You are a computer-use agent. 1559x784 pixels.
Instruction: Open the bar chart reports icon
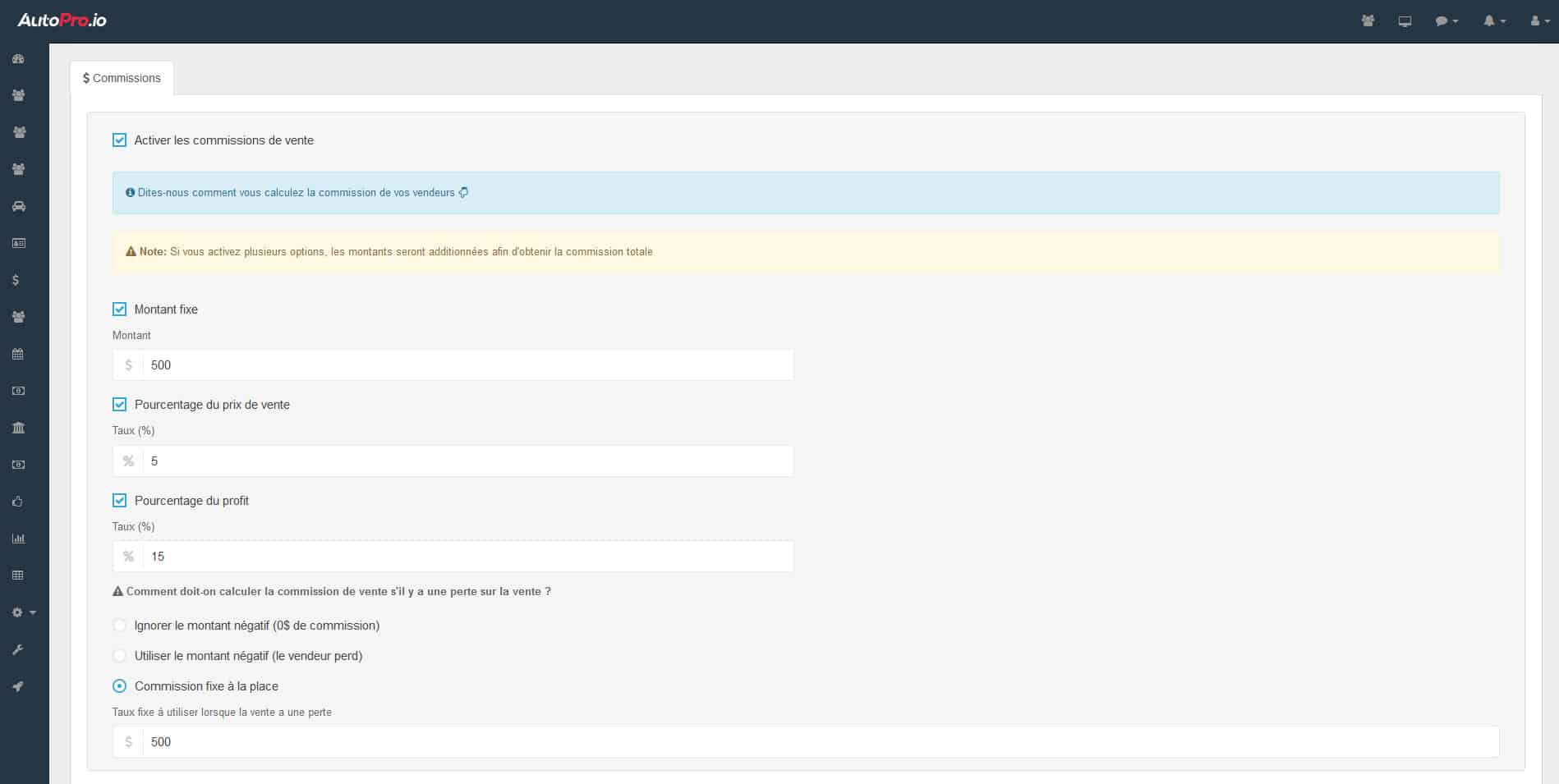(18, 539)
